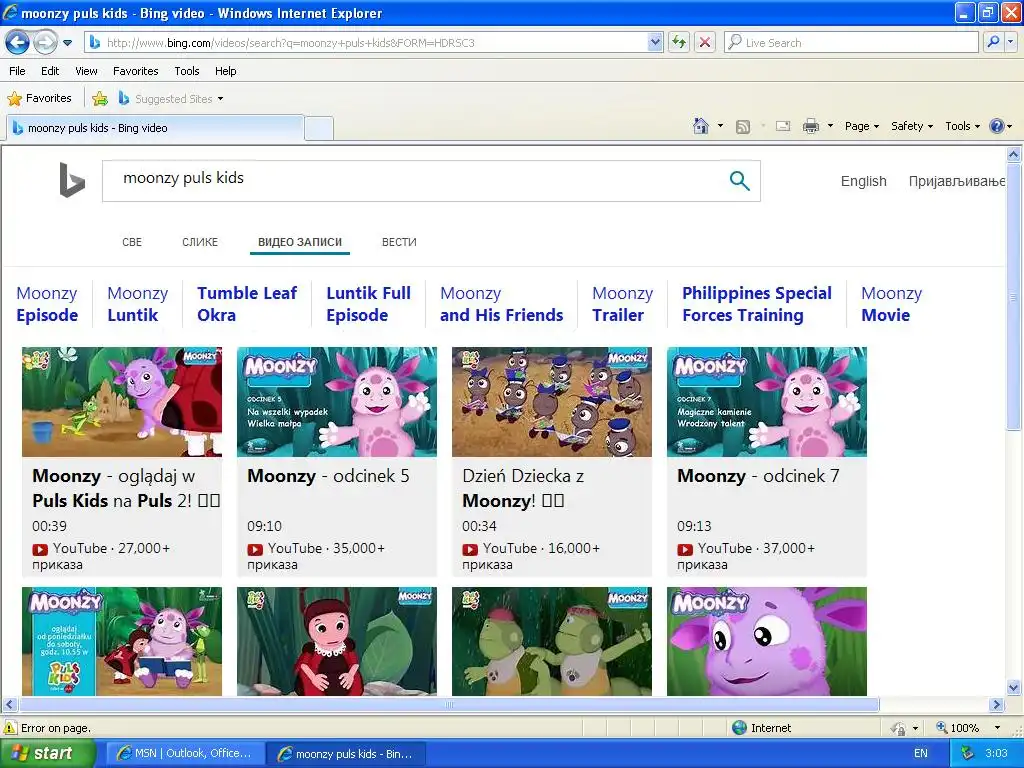1024x768 pixels.
Task: Open the 'Moonzy Trailer' related search
Action: tap(622, 304)
